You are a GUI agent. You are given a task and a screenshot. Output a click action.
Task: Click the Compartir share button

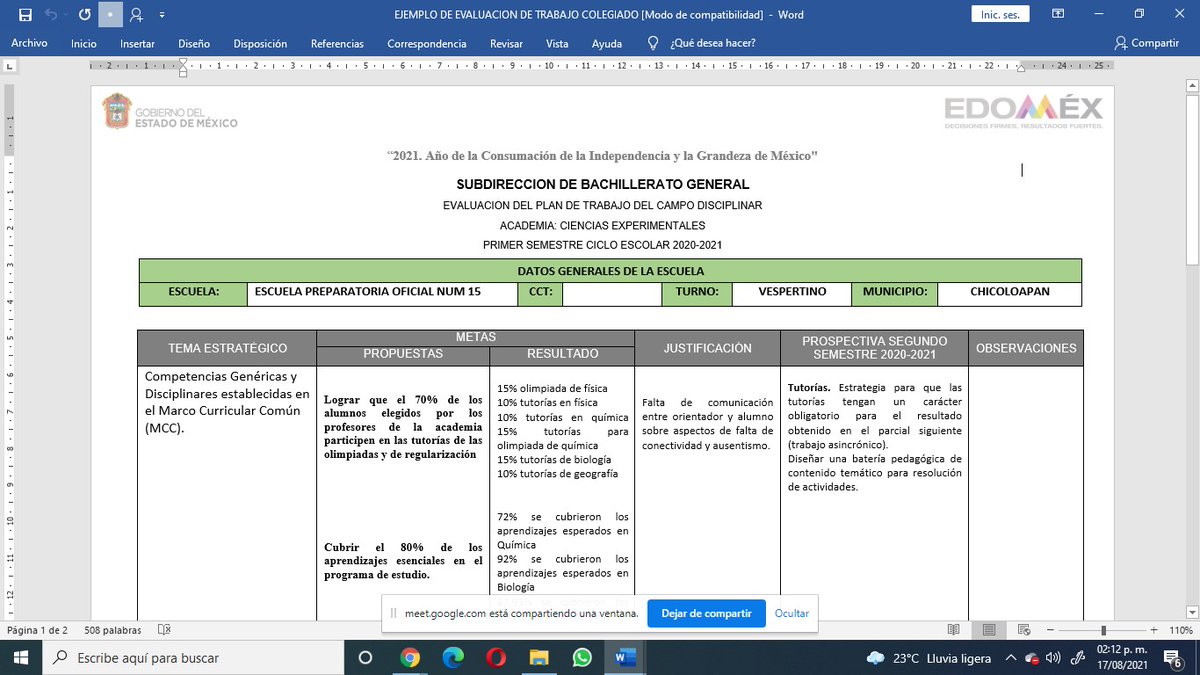[x=1146, y=43]
